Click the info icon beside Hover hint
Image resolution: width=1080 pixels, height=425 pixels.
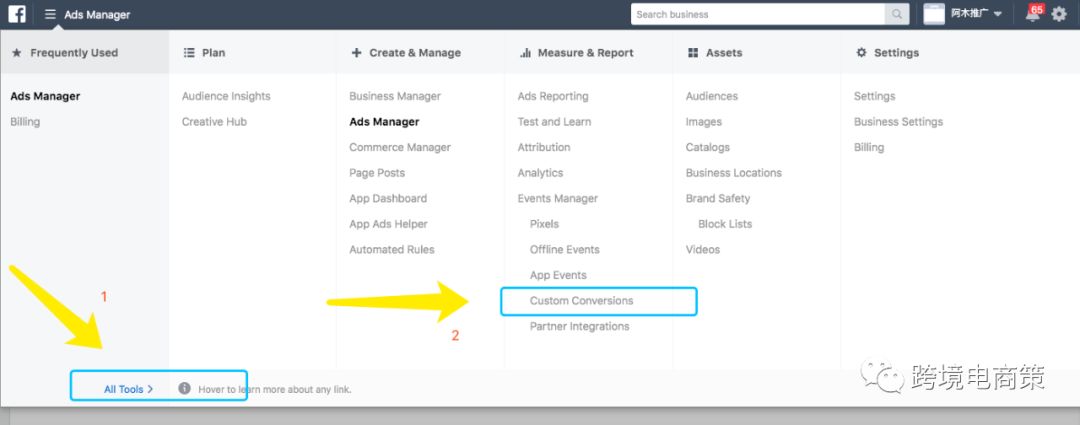point(184,388)
